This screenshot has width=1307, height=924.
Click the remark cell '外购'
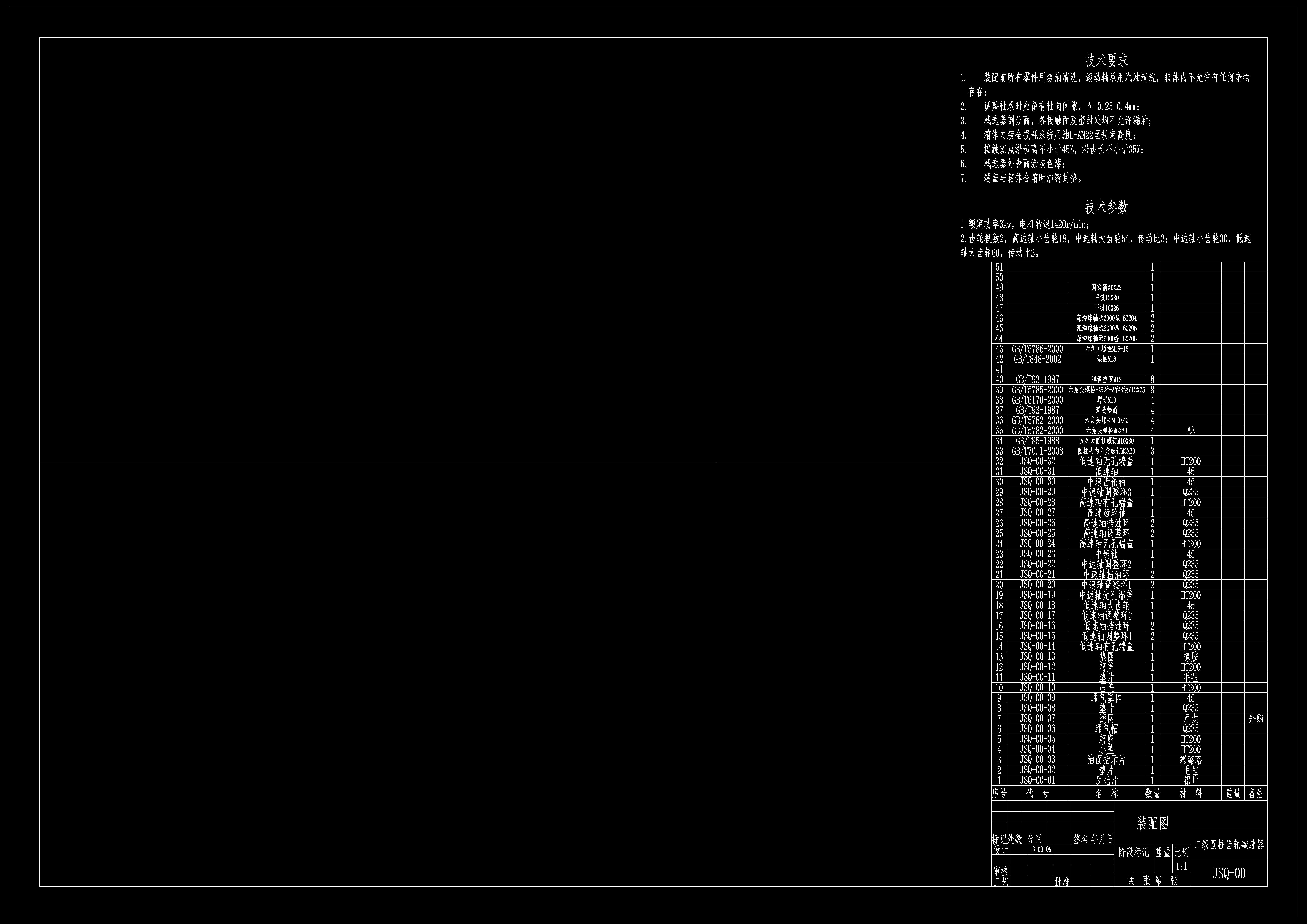pyautogui.click(x=1256, y=719)
